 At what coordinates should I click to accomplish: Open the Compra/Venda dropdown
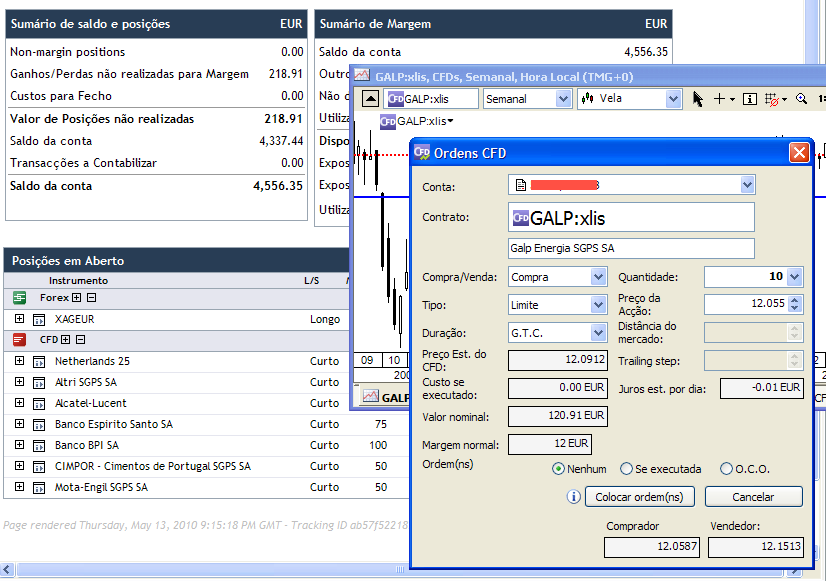(598, 277)
